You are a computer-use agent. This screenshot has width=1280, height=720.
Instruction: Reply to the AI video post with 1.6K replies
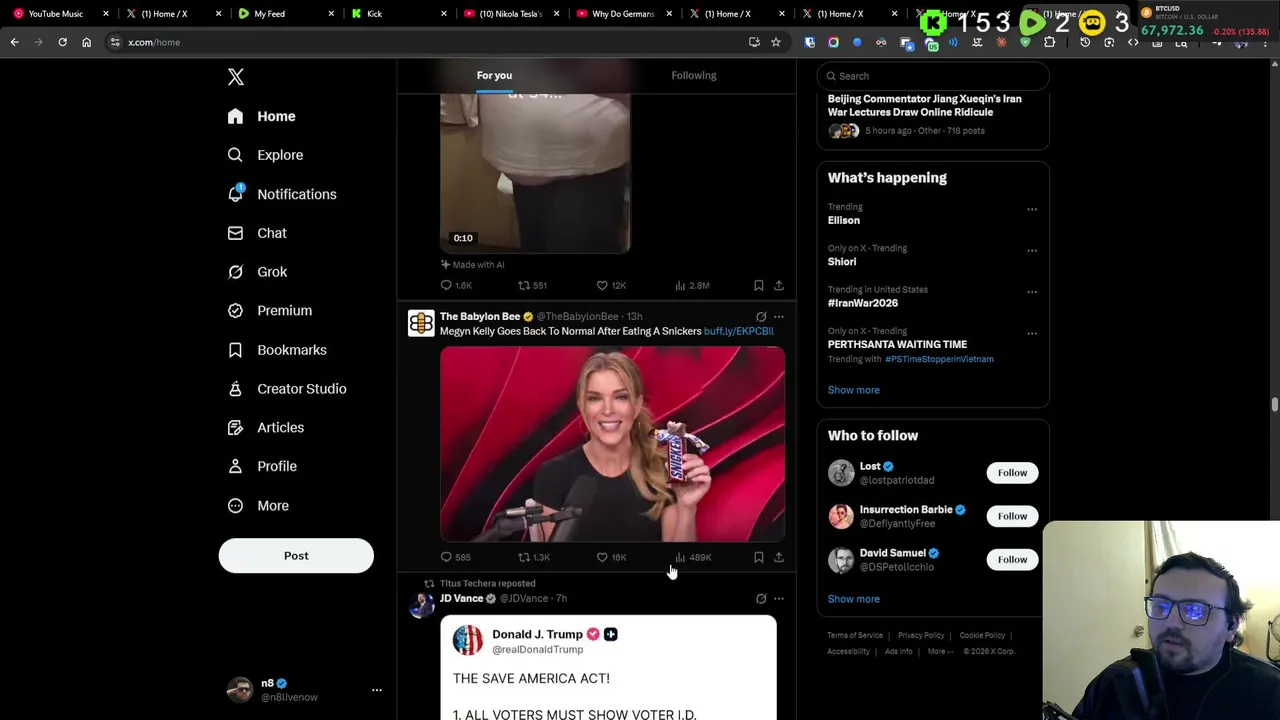[456, 286]
